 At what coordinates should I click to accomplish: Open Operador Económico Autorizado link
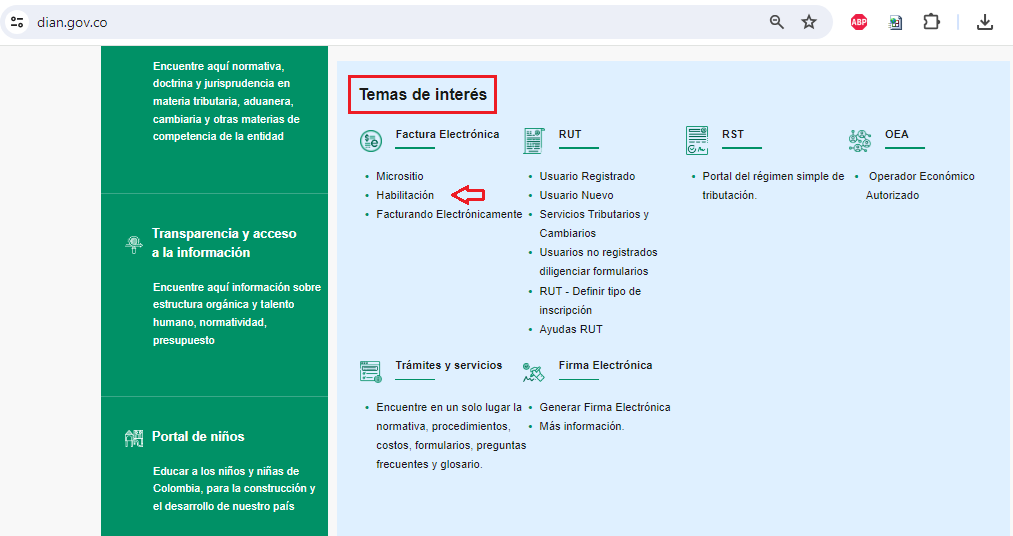coord(920,185)
